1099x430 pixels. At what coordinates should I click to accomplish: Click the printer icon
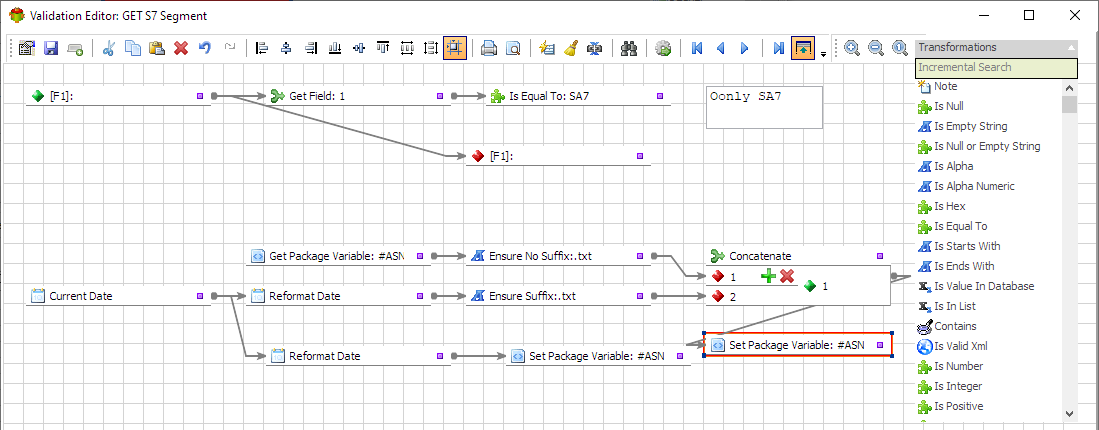click(489, 48)
